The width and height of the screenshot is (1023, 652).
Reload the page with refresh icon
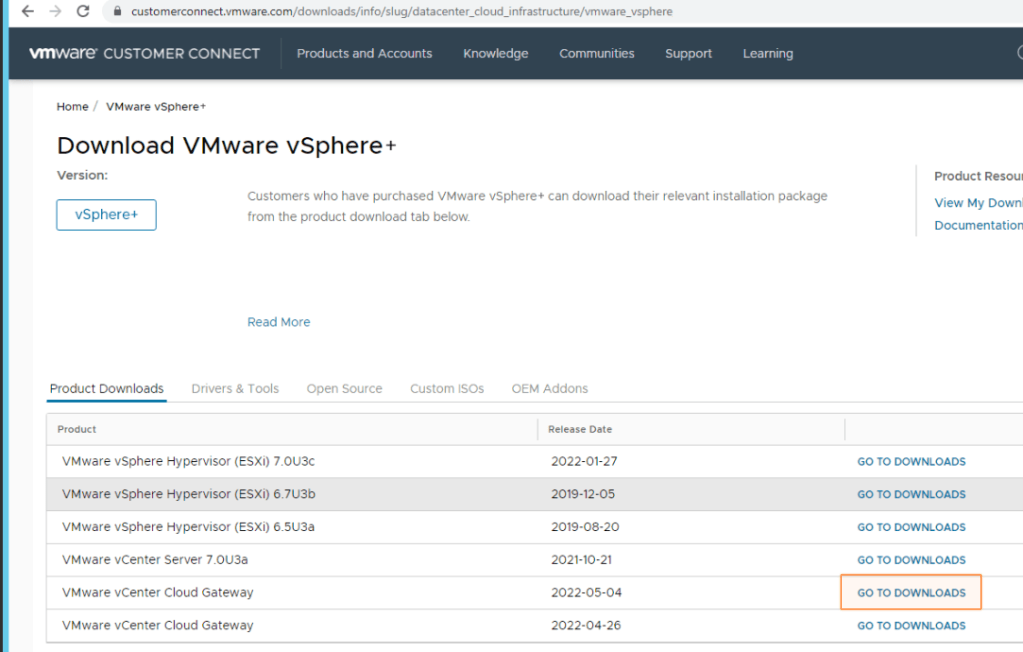tap(83, 11)
